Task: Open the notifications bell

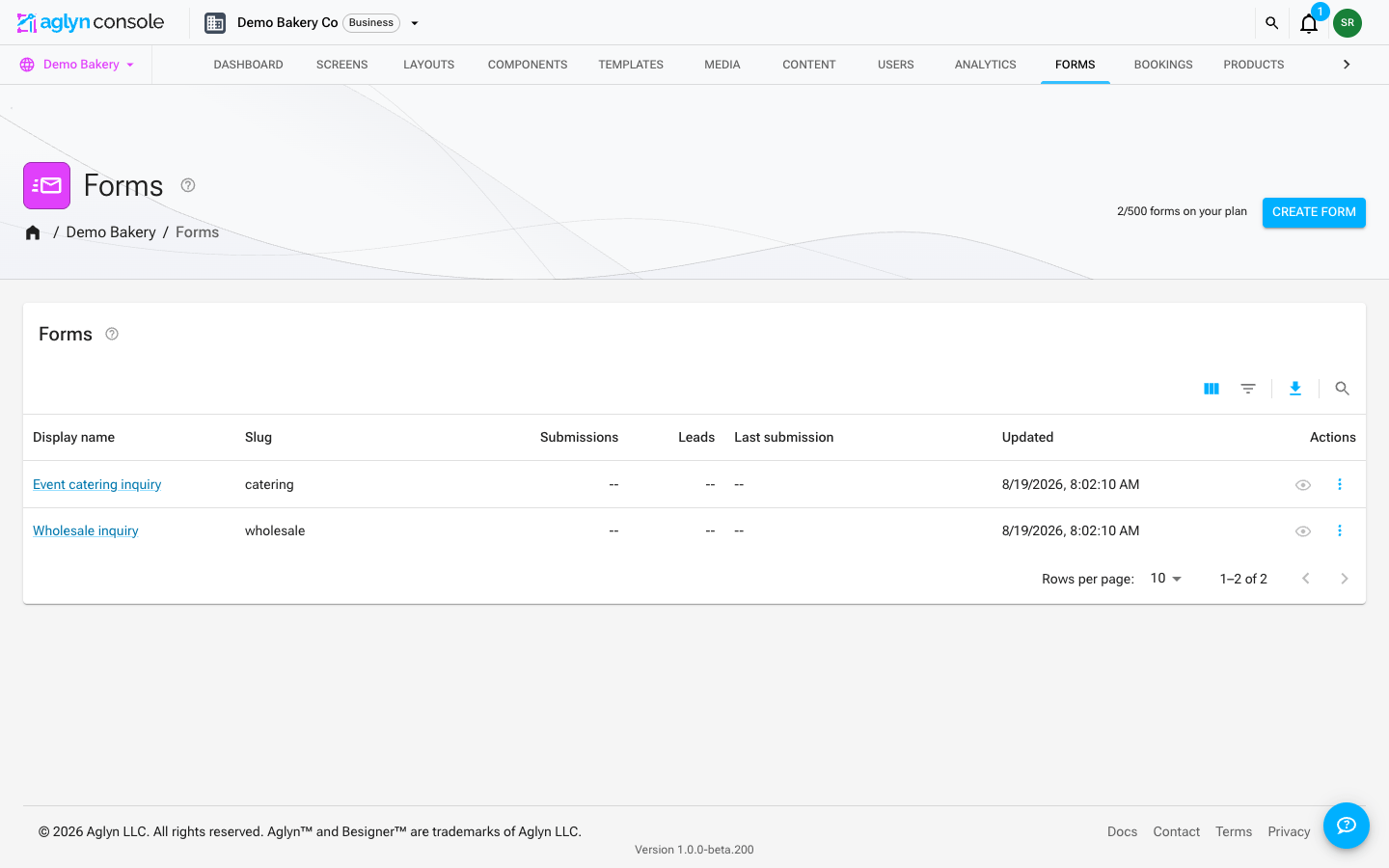Action: coord(1309,23)
